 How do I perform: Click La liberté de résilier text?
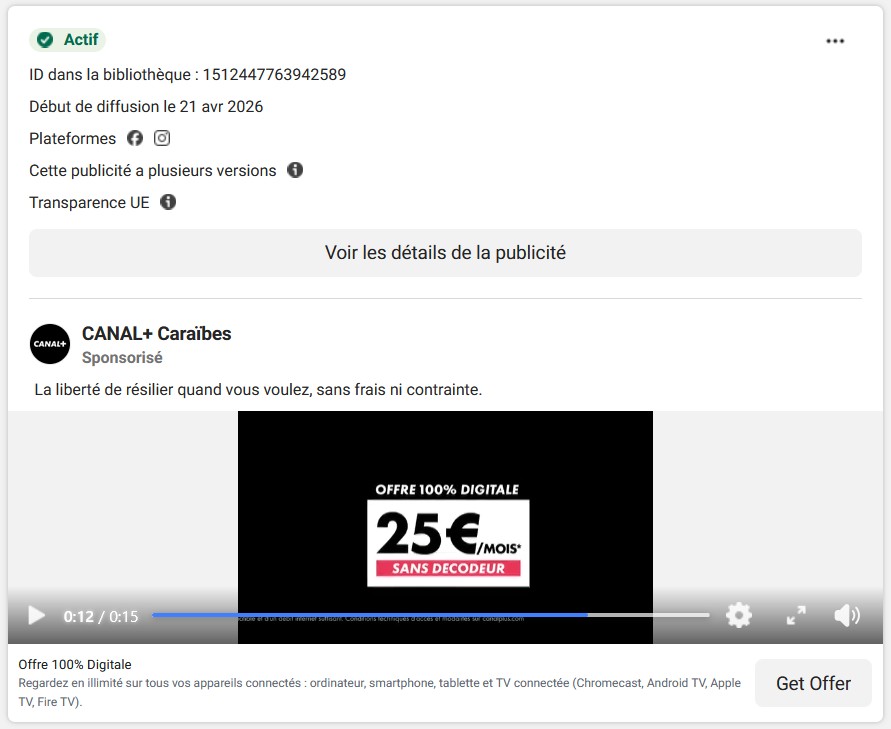[258, 390]
